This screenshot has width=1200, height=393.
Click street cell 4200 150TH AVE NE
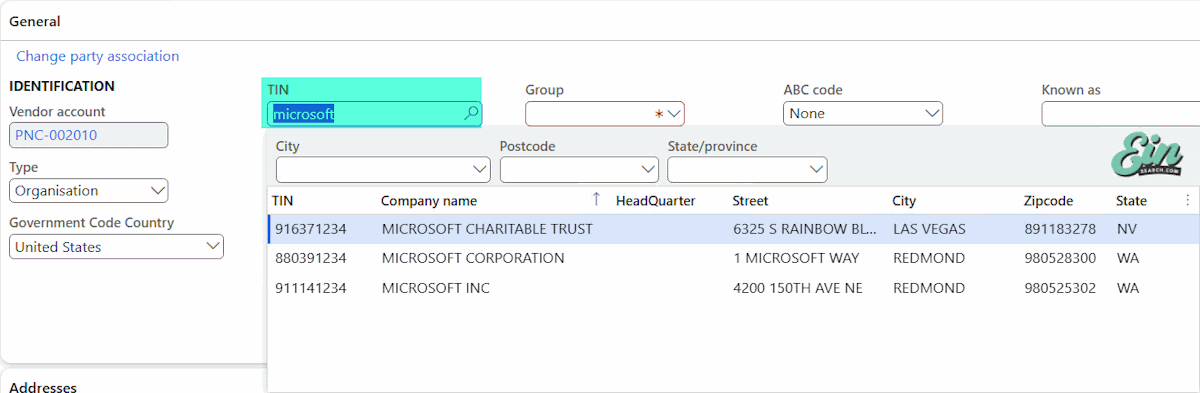click(797, 288)
